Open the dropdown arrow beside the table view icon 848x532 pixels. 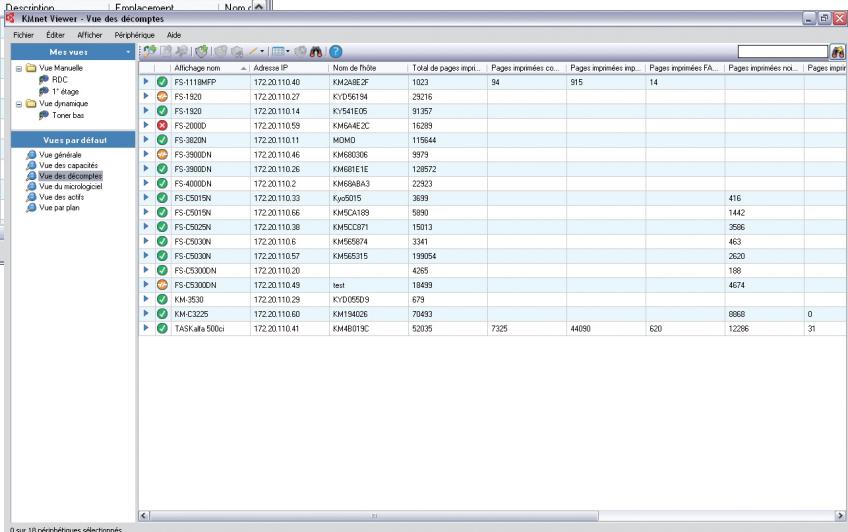click(288, 51)
